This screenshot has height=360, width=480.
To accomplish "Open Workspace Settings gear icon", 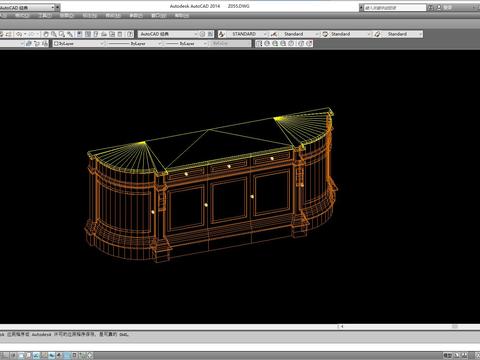I will (x=202, y=34).
